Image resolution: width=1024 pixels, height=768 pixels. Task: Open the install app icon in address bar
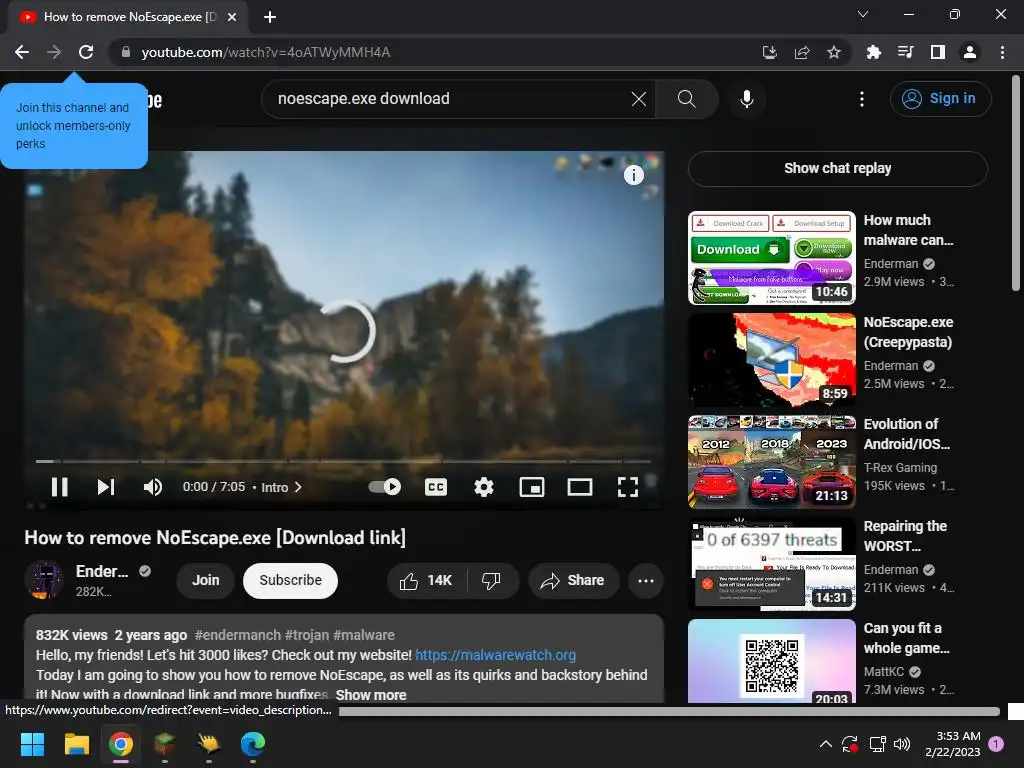(x=769, y=52)
